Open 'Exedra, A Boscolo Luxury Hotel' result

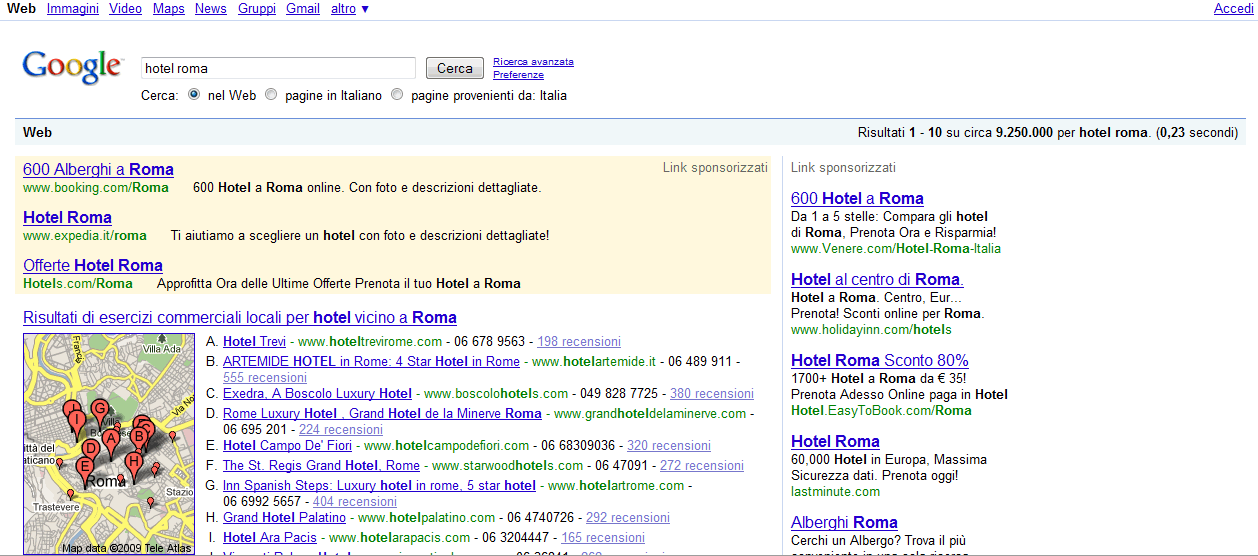tap(317, 394)
